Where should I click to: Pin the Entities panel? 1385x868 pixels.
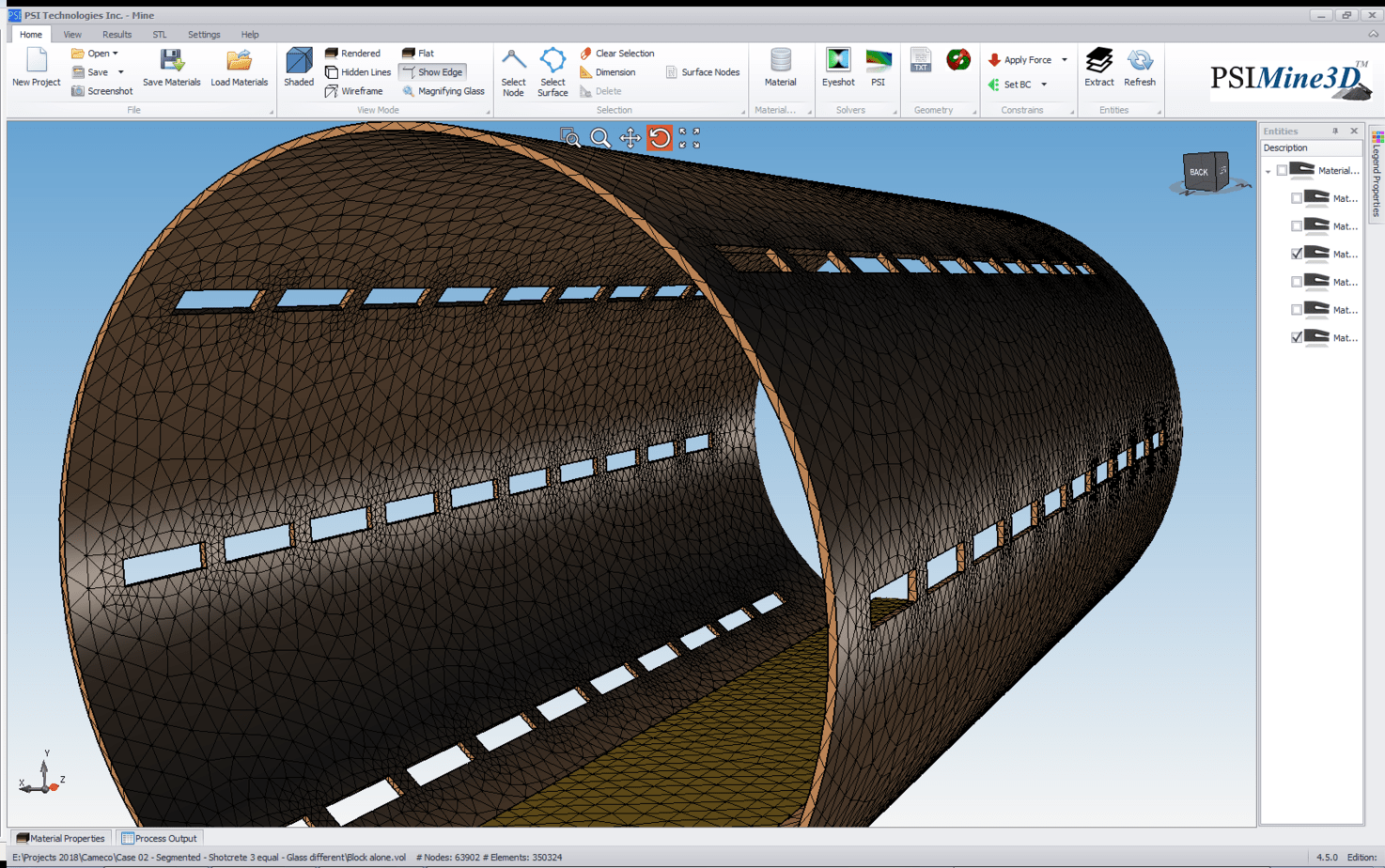(1335, 132)
